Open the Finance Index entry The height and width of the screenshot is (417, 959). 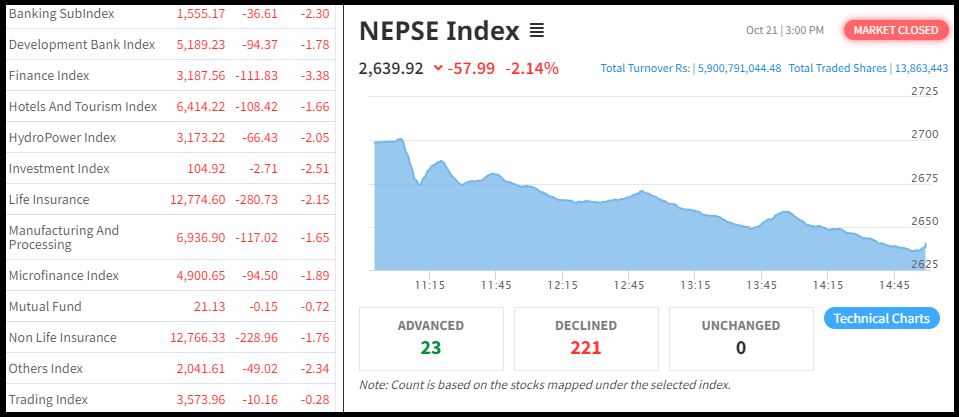point(49,76)
